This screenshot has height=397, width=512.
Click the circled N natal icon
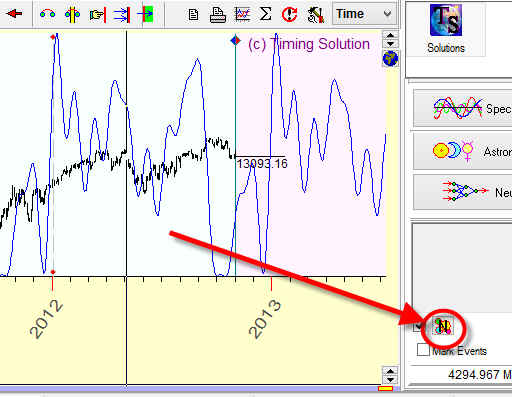443,326
